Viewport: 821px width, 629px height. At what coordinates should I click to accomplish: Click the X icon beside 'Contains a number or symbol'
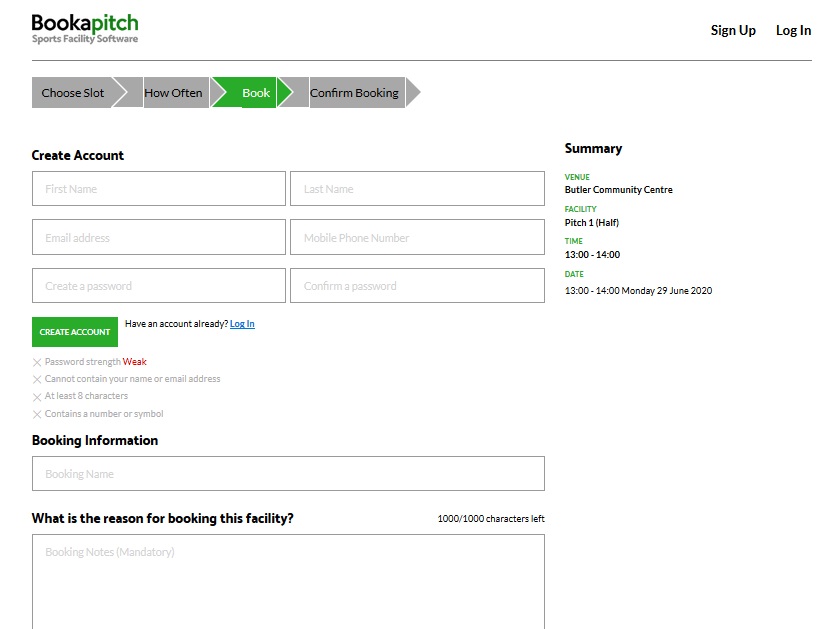click(37, 414)
